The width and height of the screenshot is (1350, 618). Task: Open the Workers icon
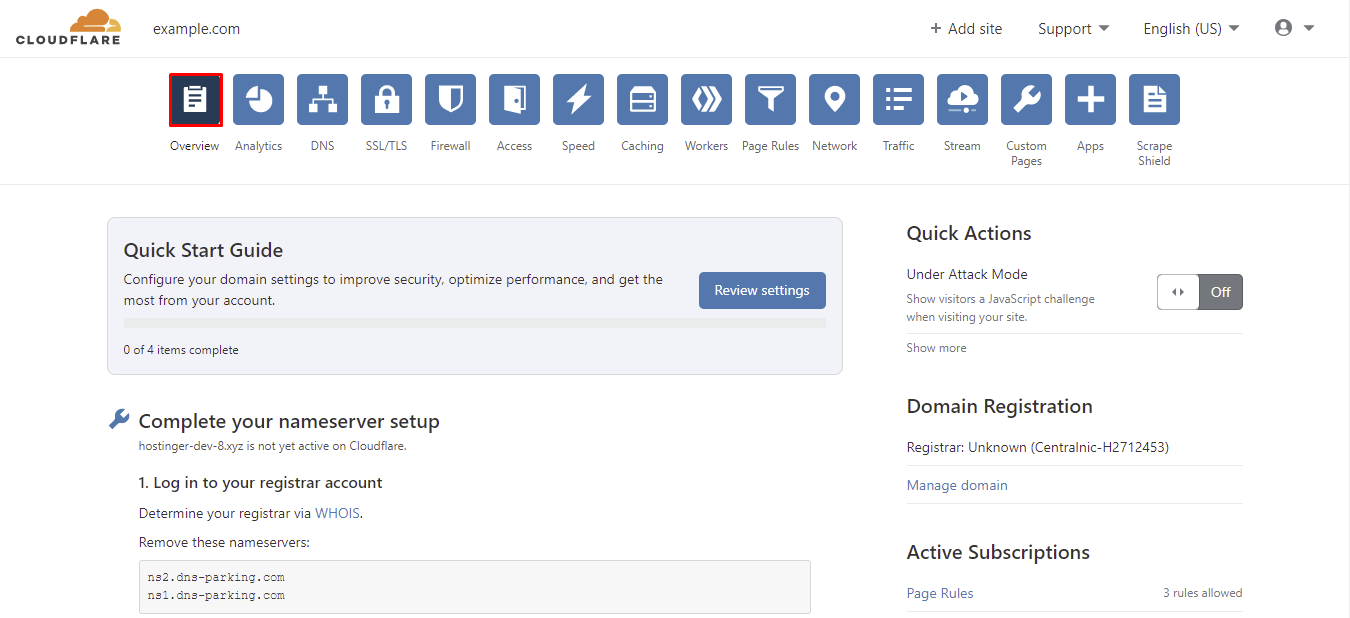click(706, 100)
